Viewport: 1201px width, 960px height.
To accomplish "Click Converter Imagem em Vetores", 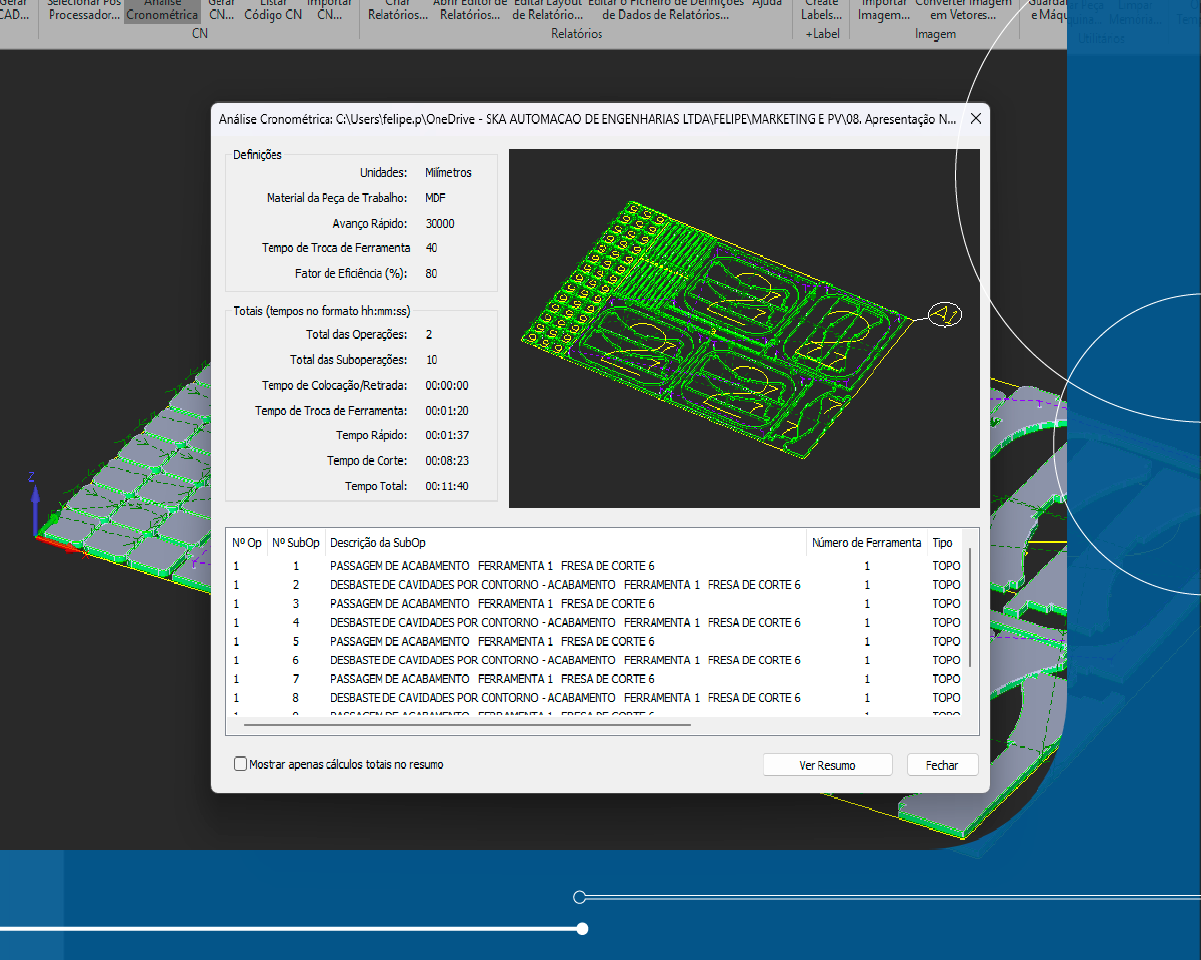I will (x=963, y=10).
